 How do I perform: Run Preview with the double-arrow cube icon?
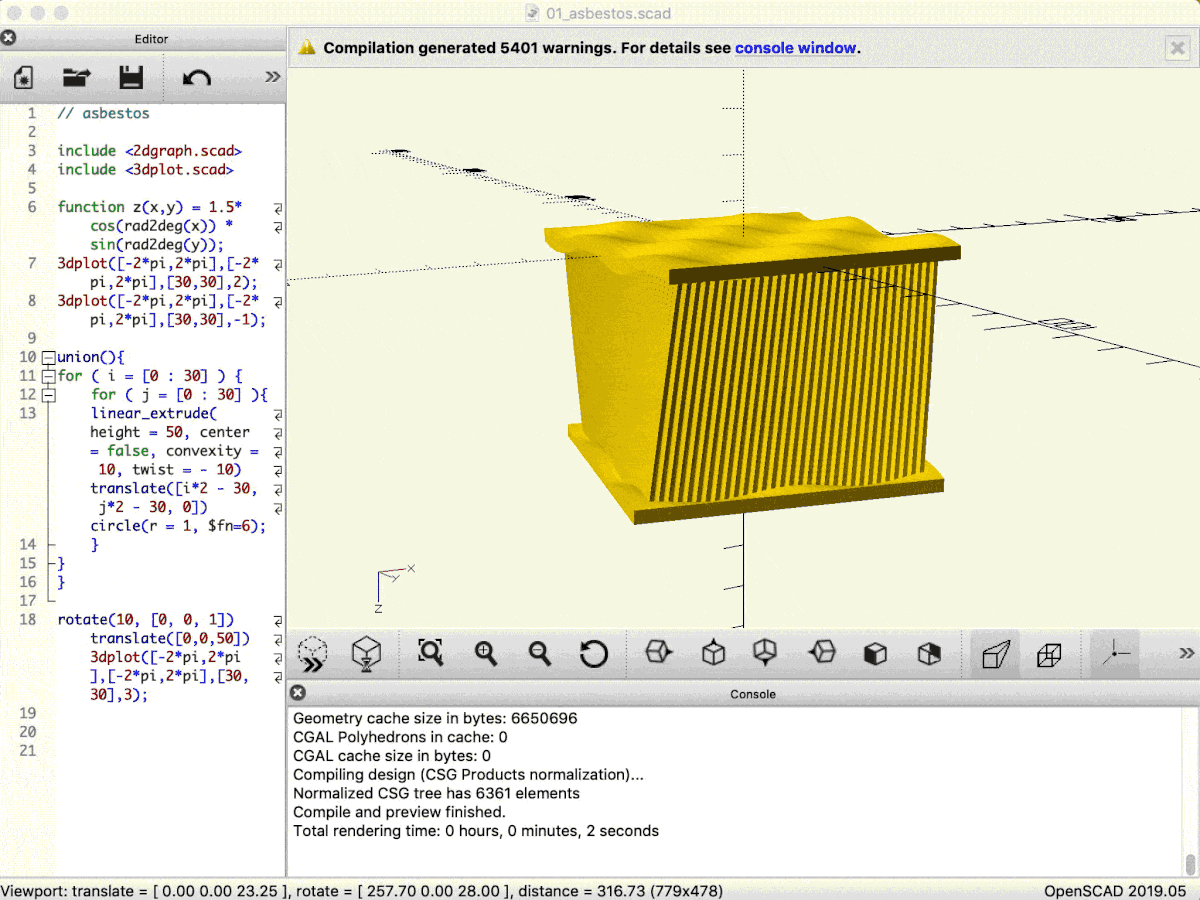pos(313,654)
